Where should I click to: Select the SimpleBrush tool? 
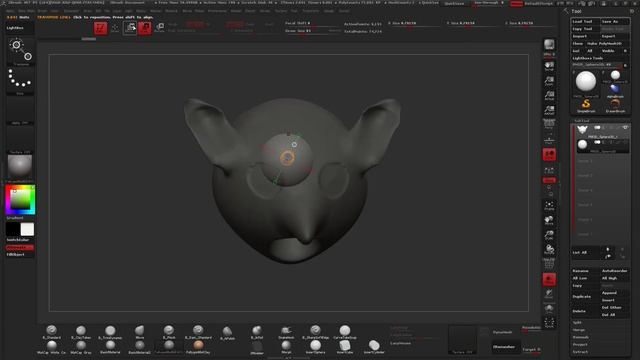click(586, 106)
